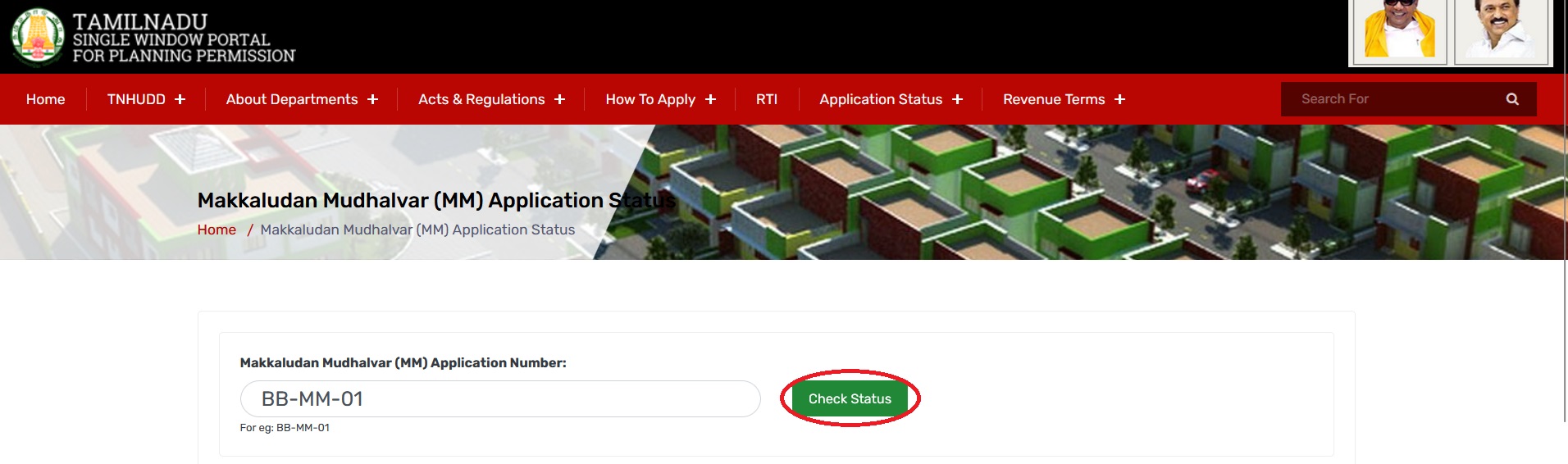The width and height of the screenshot is (1568, 464).
Task: Click the magnifier search icon
Action: (1512, 99)
